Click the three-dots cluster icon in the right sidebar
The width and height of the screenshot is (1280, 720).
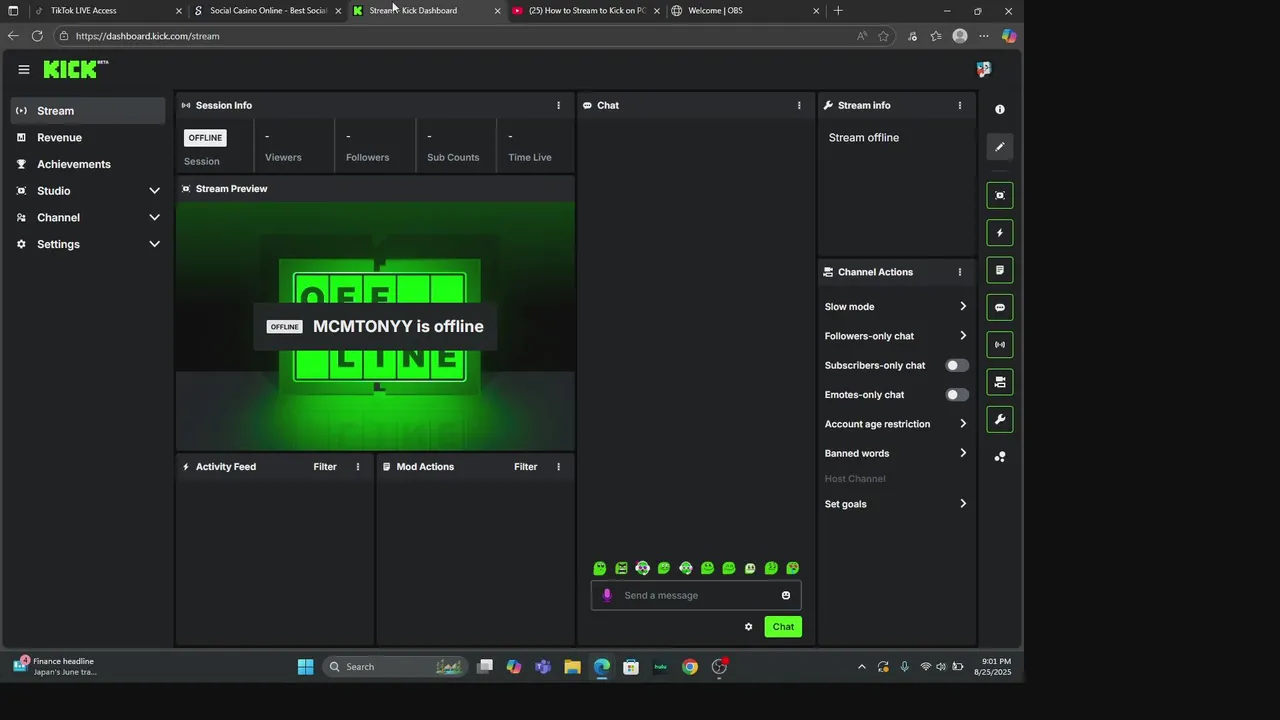point(1000,457)
